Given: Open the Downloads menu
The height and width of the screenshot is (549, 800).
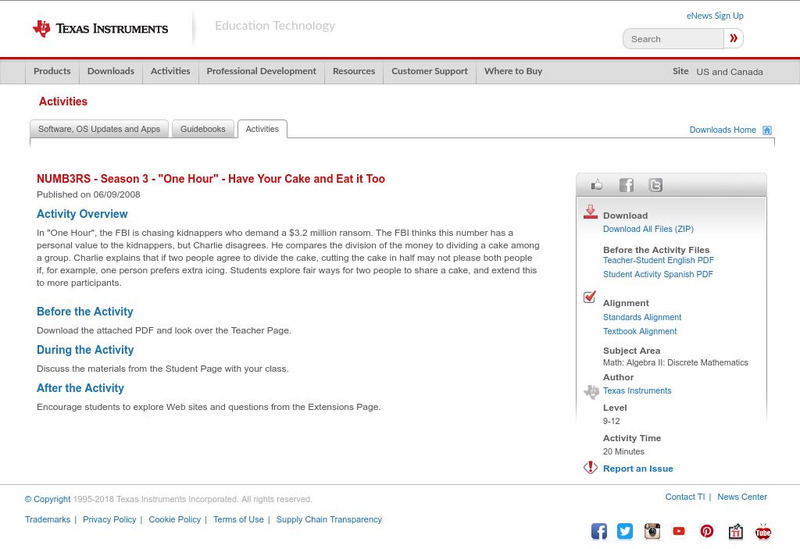Looking at the screenshot, I should [x=111, y=71].
